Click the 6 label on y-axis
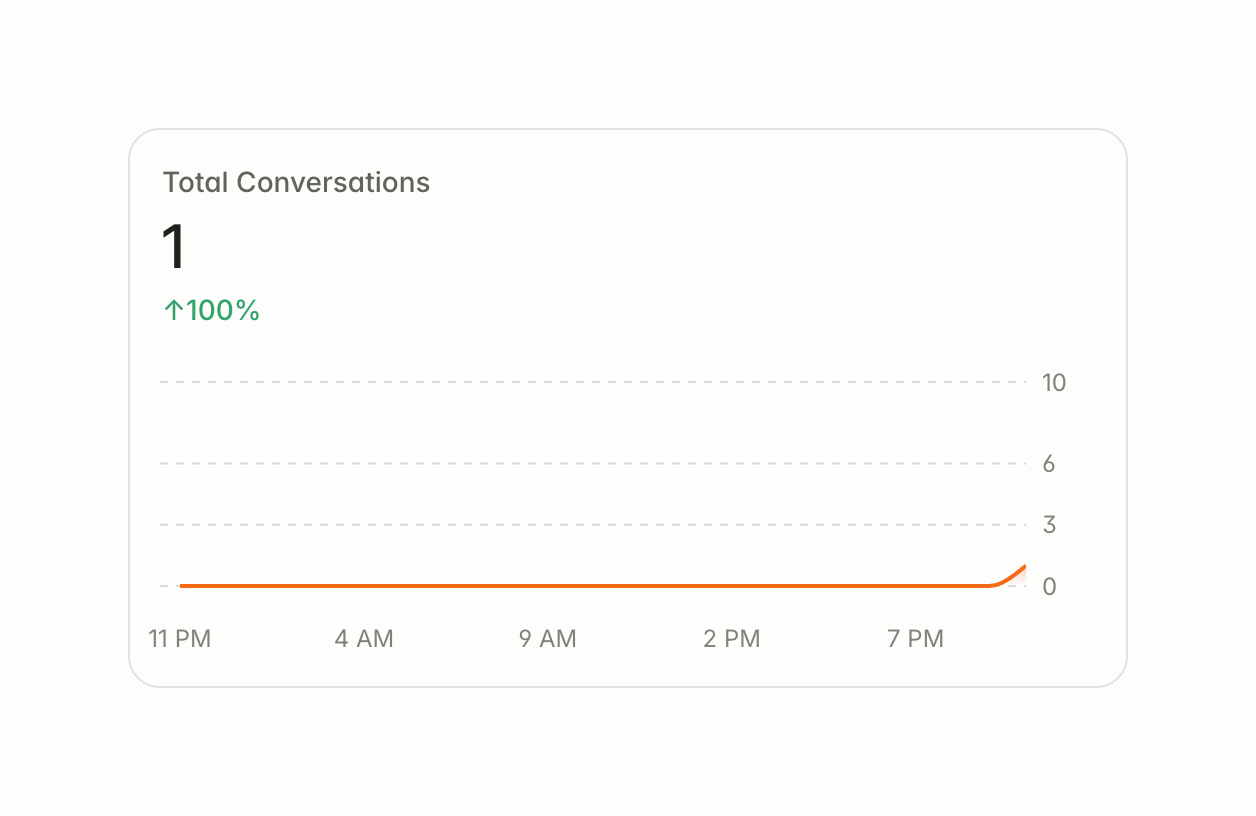1256x816 pixels. [x=1049, y=464]
